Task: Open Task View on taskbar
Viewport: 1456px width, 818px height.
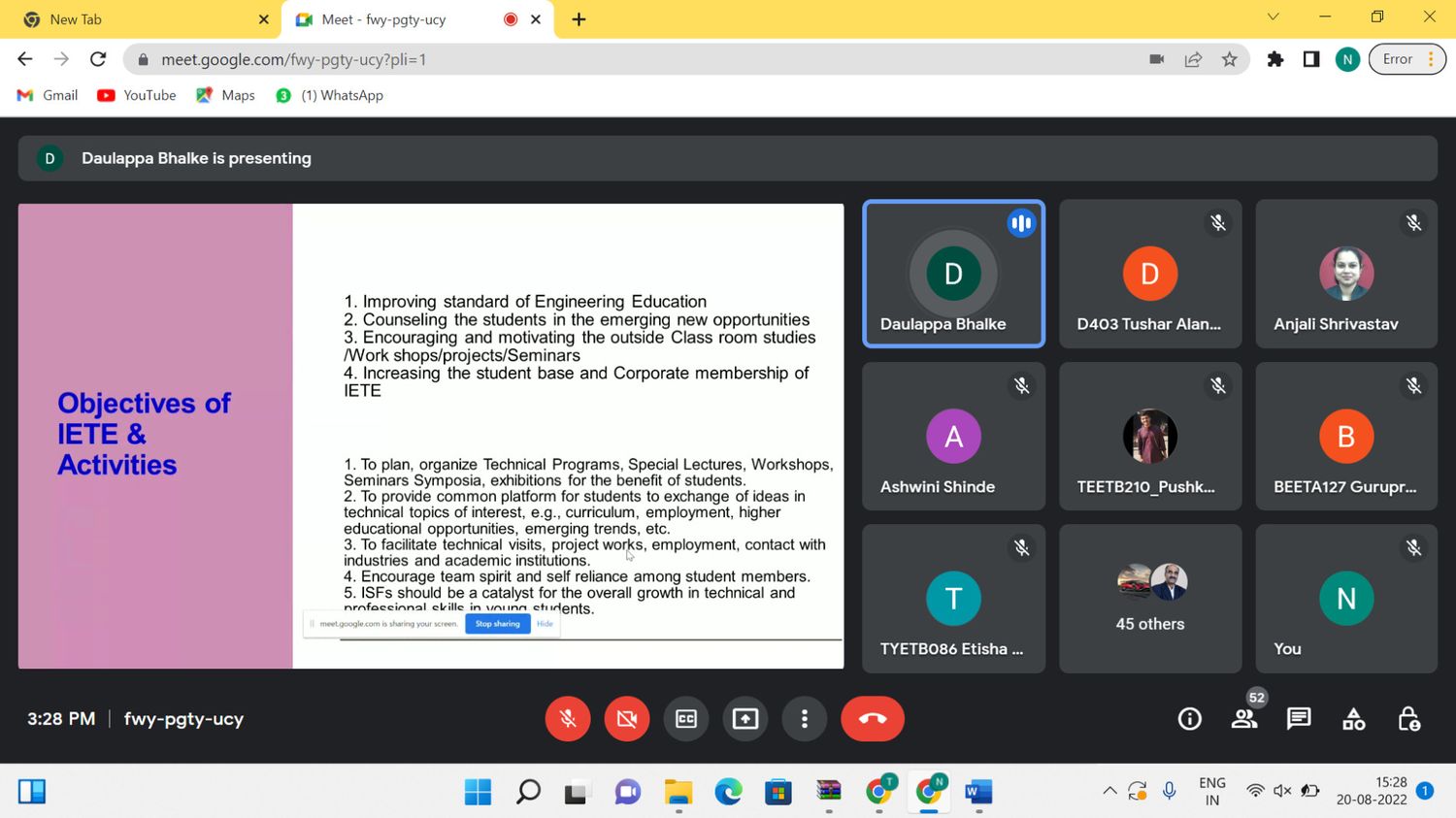Action: (x=577, y=792)
